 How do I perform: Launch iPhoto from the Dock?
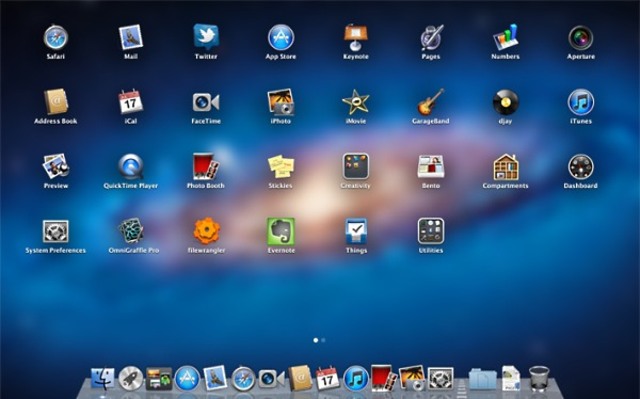pyautogui.click(x=412, y=378)
